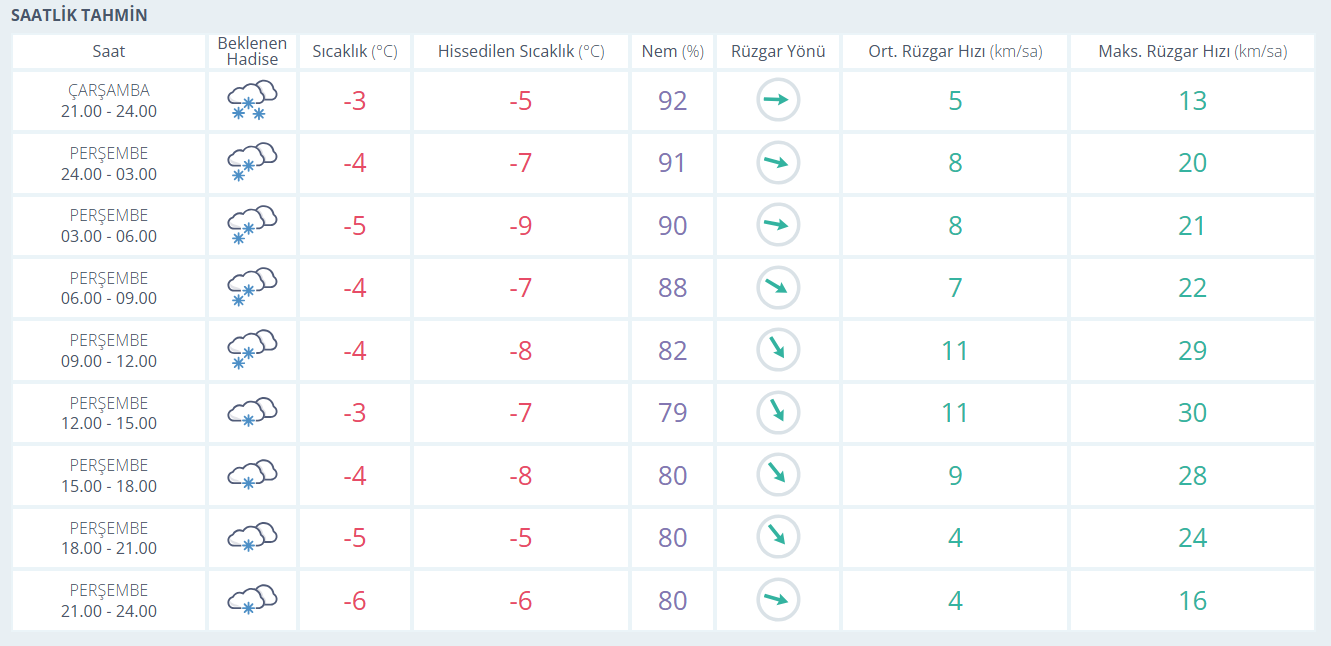The image size is (1331, 646).
Task: Click humidity value 82
Action: click(x=673, y=351)
